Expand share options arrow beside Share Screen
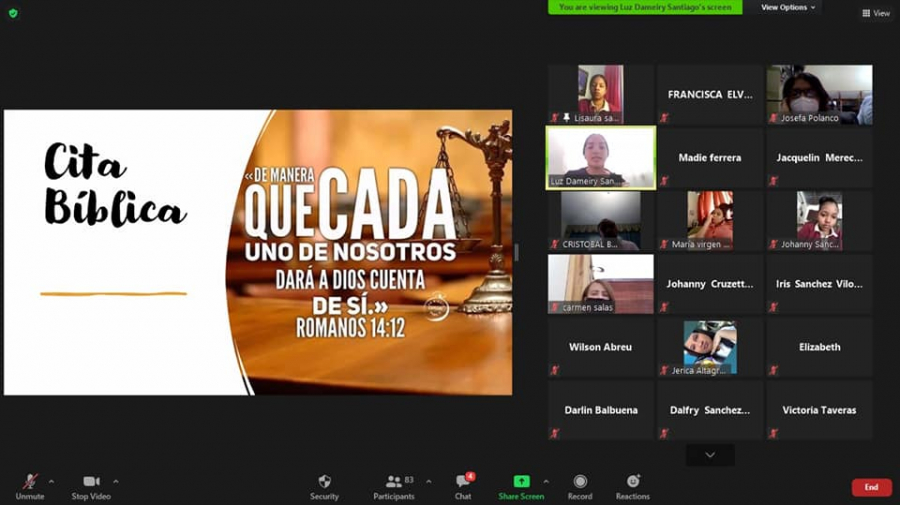Image resolution: width=900 pixels, height=505 pixels. pyautogui.click(x=545, y=481)
